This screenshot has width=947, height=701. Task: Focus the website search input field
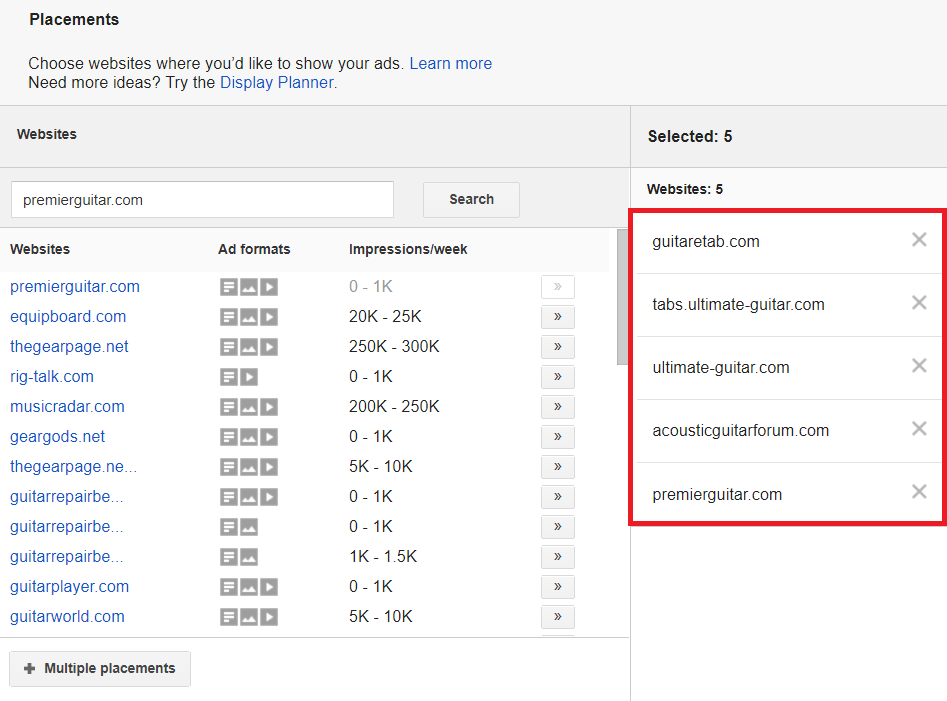coord(202,200)
